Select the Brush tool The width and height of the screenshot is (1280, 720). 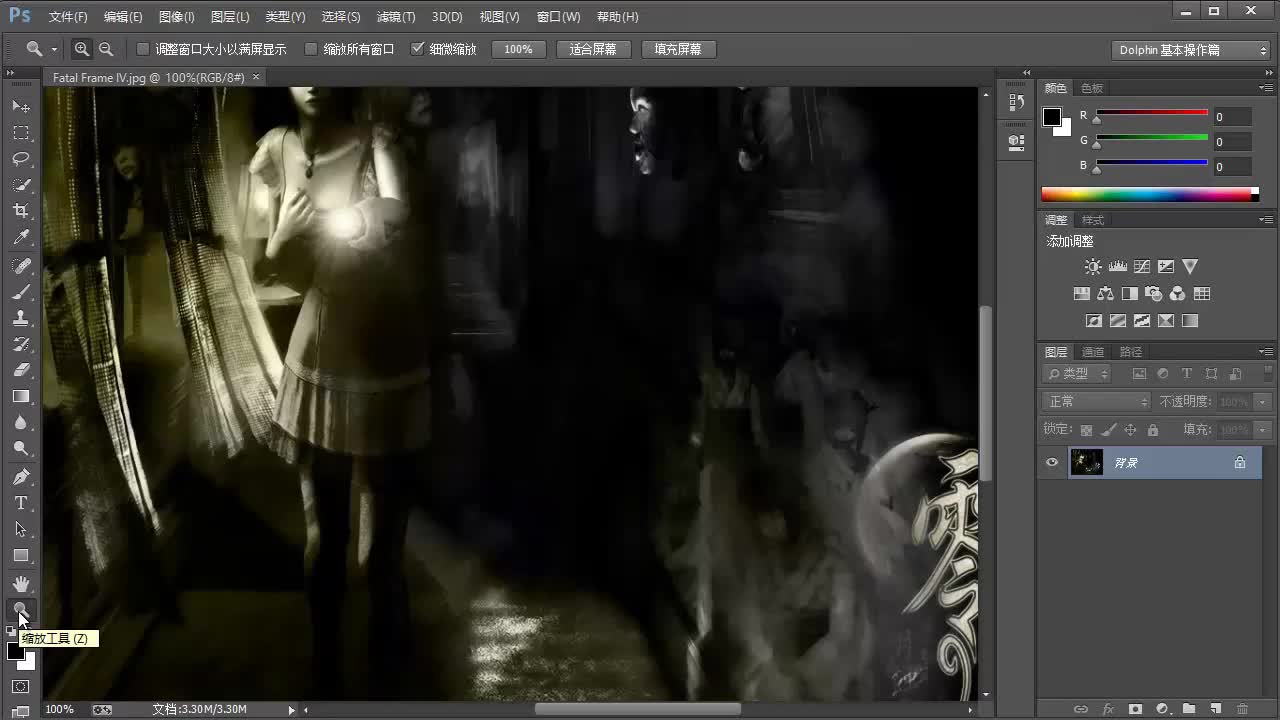(x=21, y=291)
